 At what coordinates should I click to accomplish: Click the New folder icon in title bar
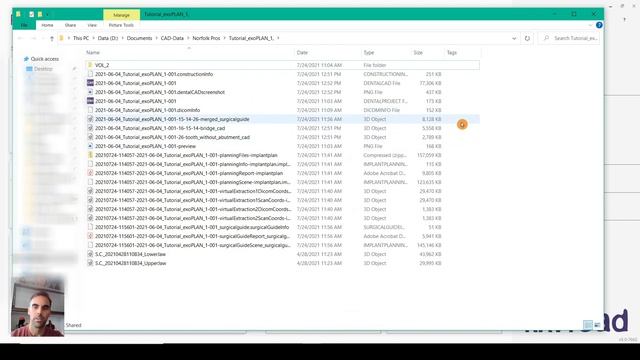point(40,14)
